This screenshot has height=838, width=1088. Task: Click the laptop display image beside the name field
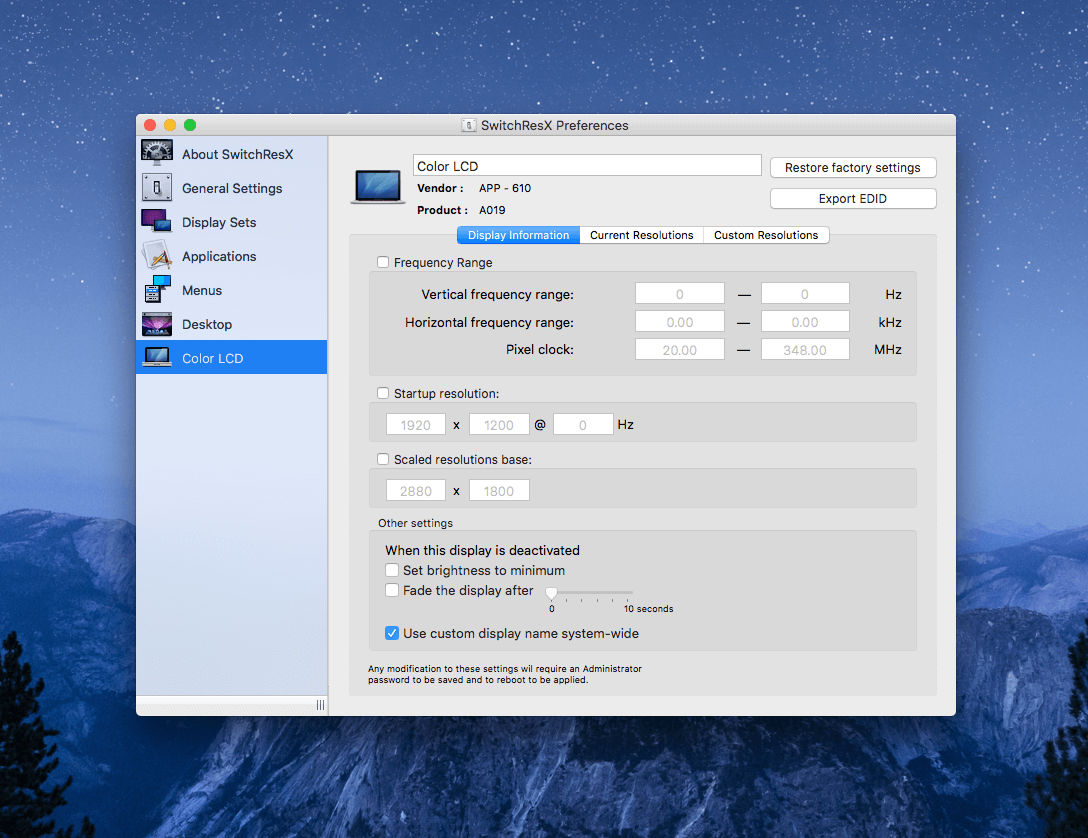tap(377, 187)
